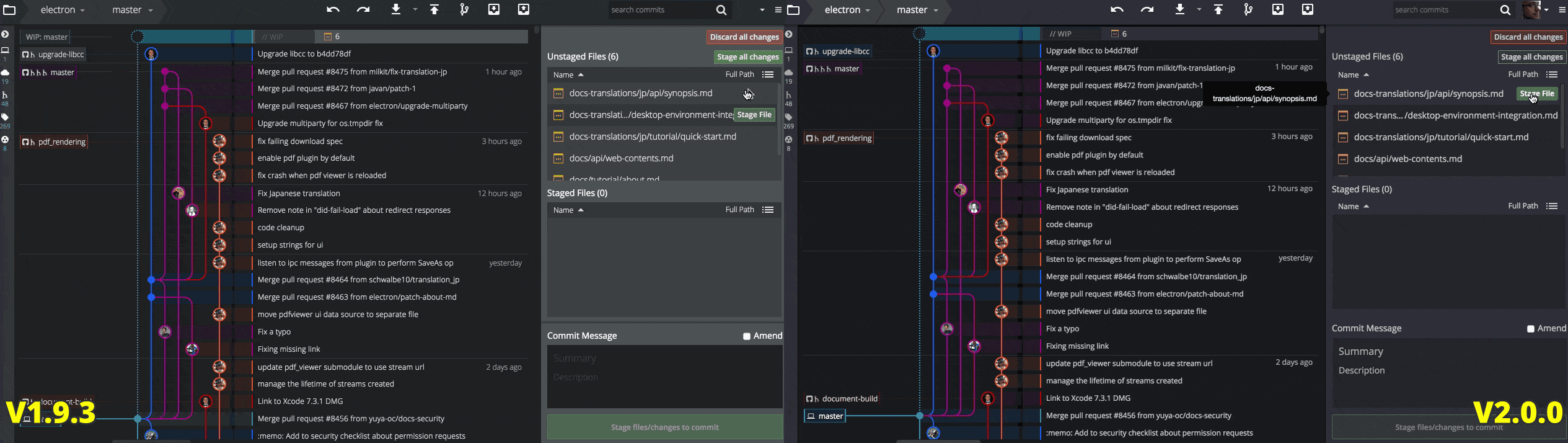Select 'Fix Japanese translation' commit in right window
Screen dimensions: 1568x443
[1087, 190]
